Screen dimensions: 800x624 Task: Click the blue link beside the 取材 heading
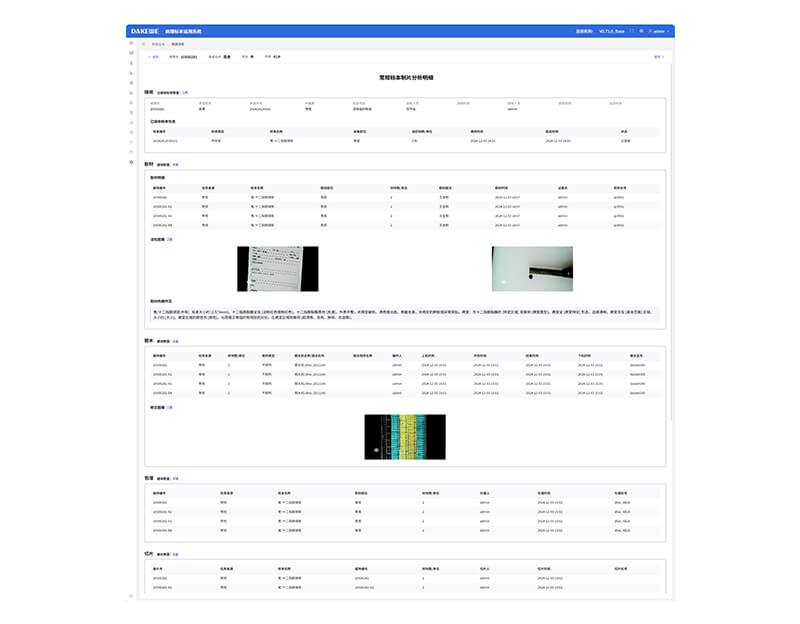(176, 163)
